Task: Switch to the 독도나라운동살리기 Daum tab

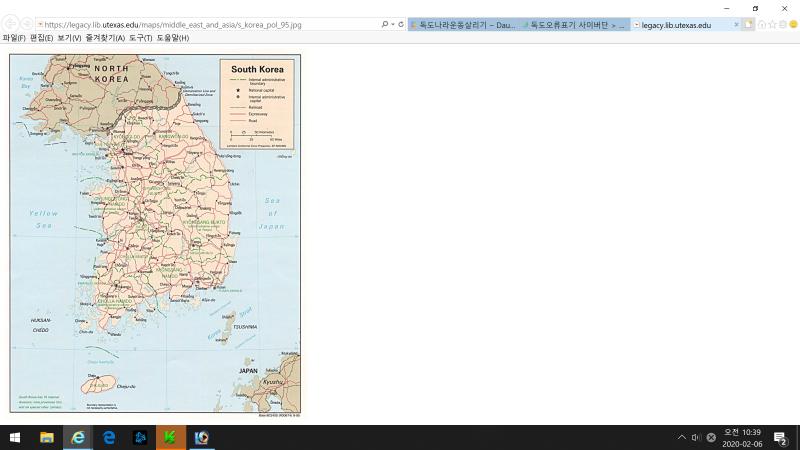Action: [x=463, y=24]
